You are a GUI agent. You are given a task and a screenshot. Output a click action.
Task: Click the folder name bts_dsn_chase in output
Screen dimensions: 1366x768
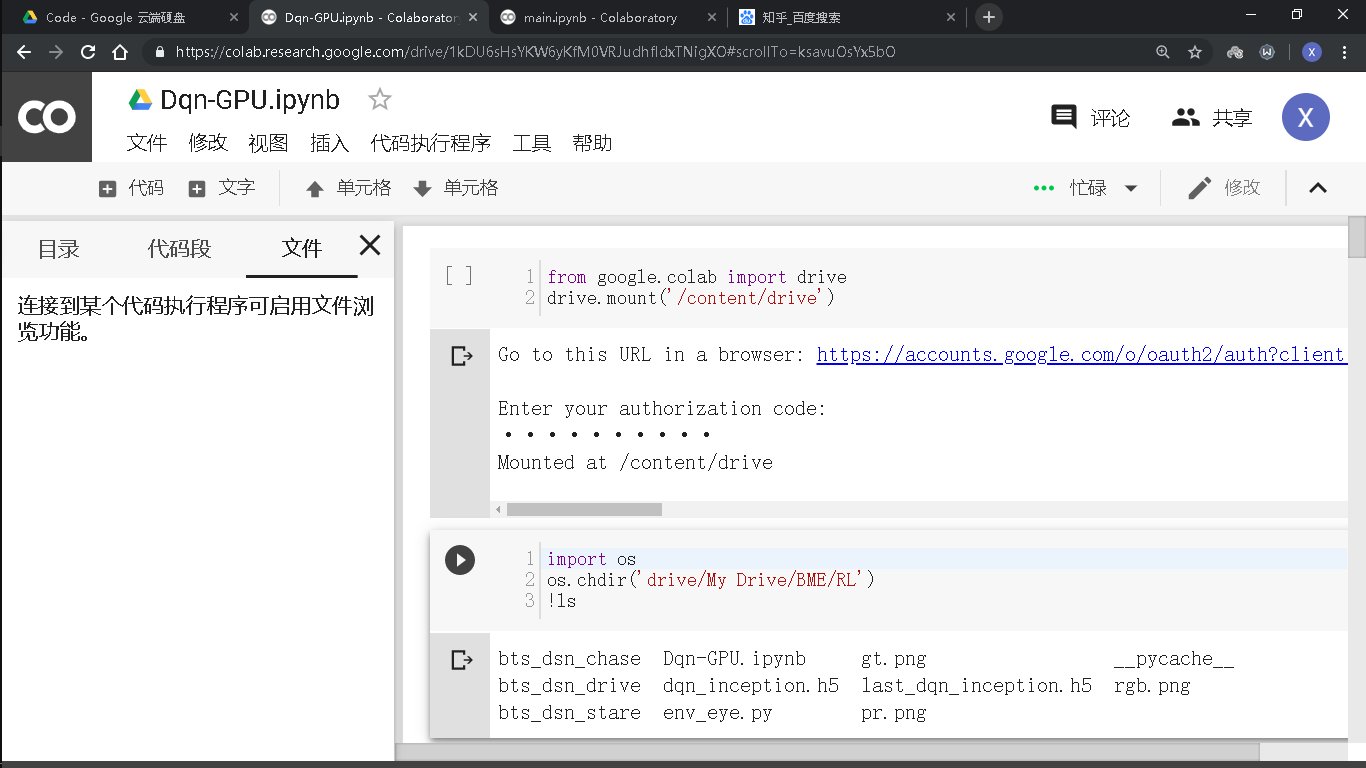[569, 659]
